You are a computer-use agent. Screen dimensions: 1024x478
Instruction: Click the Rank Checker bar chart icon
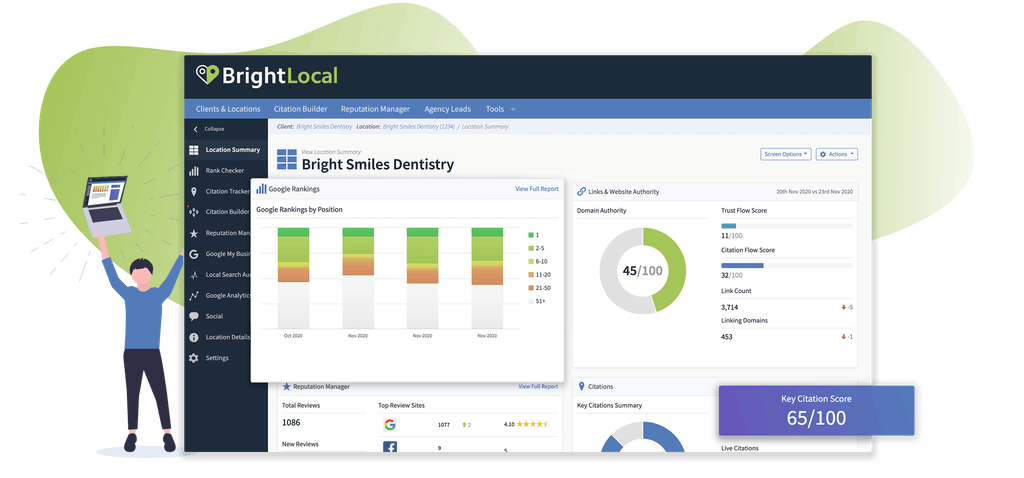tap(193, 171)
